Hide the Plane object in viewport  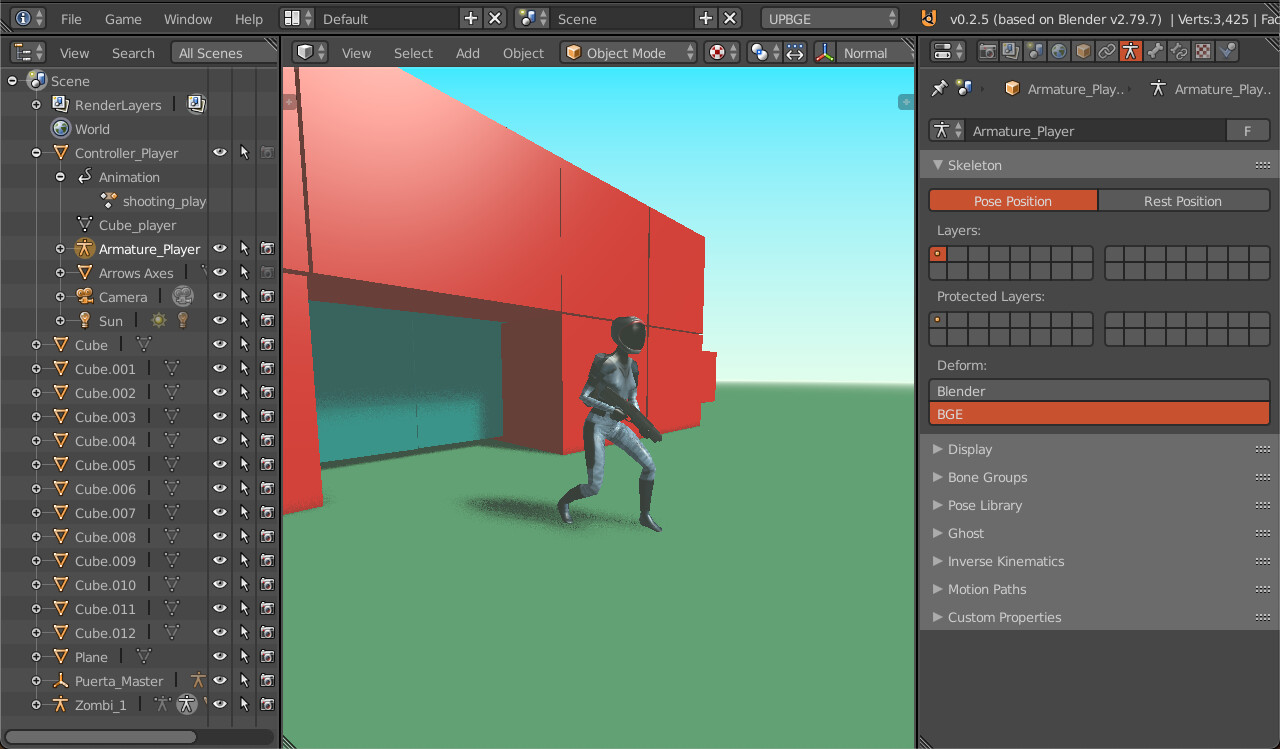(x=220, y=656)
